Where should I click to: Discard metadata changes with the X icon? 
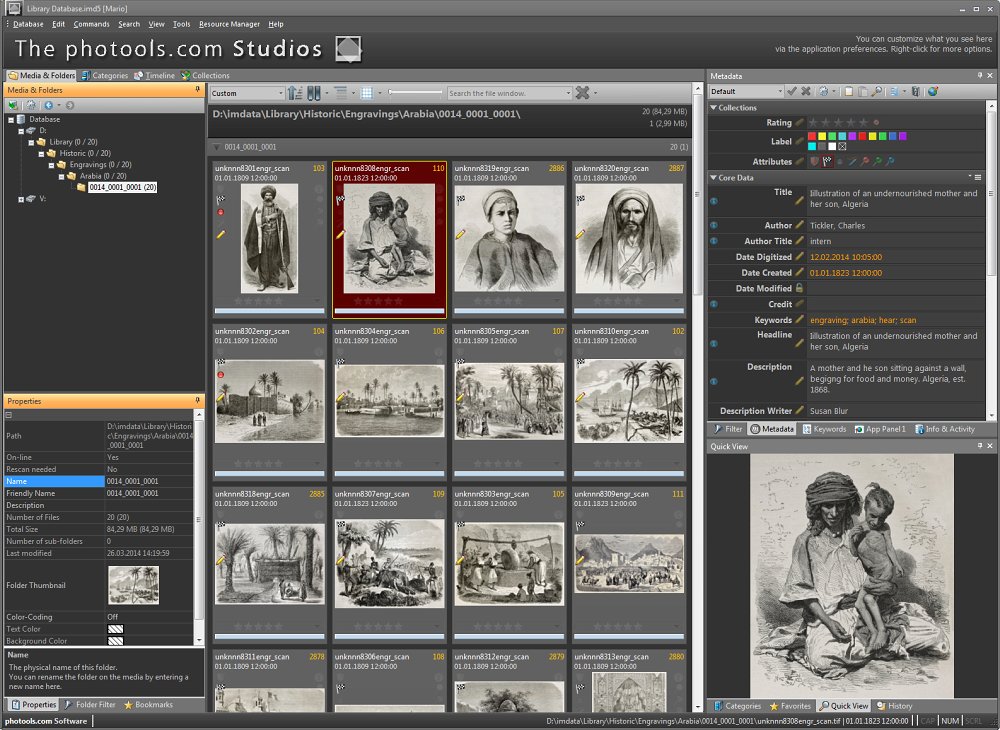click(806, 91)
